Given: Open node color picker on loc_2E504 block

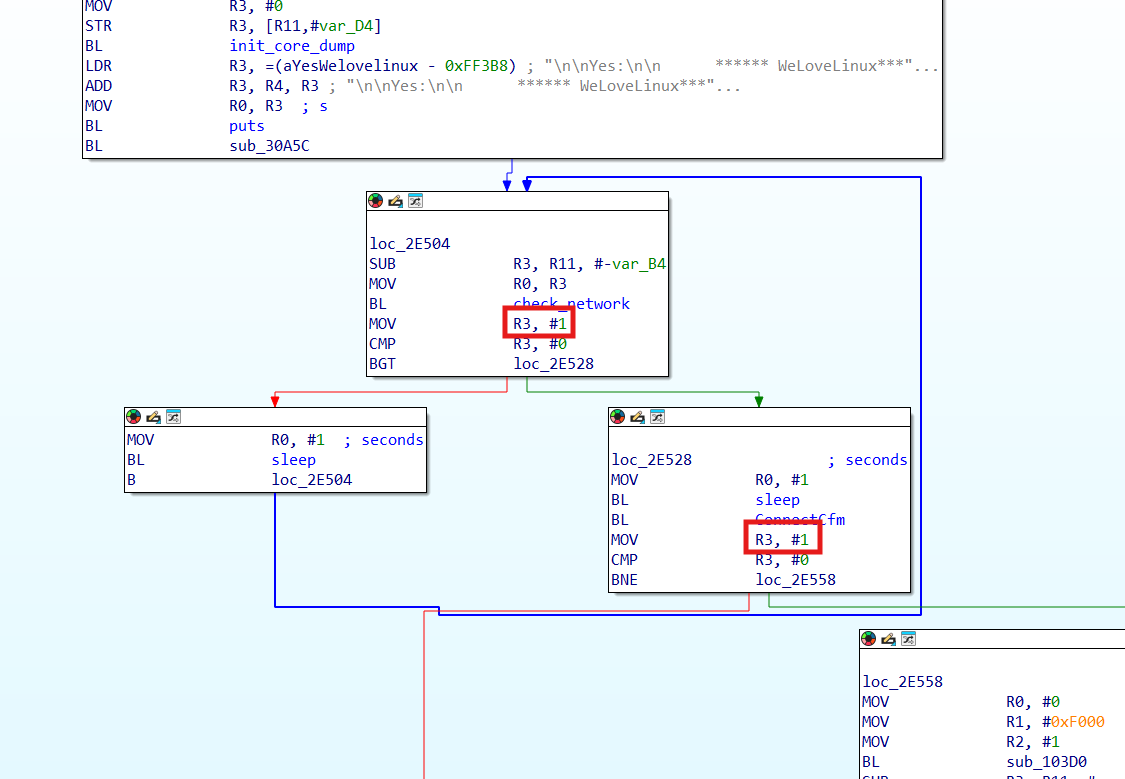Looking at the screenshot, I should (x=375, y=201).
